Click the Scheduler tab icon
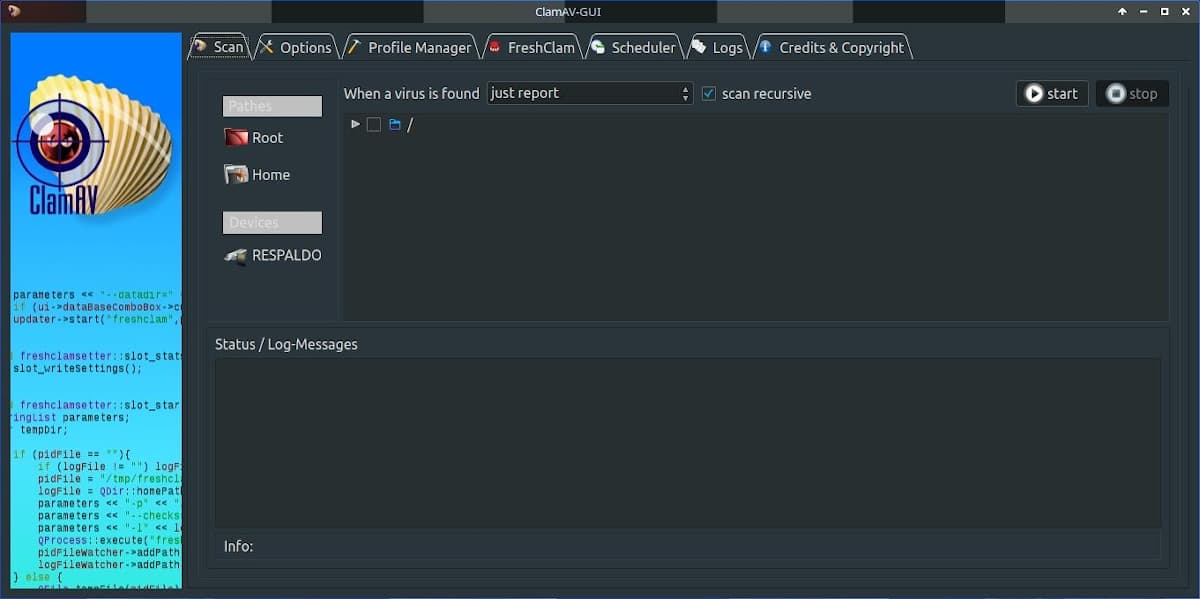Image resolution: width=1200 pixels, height=599 pixels. pos(598,47)
